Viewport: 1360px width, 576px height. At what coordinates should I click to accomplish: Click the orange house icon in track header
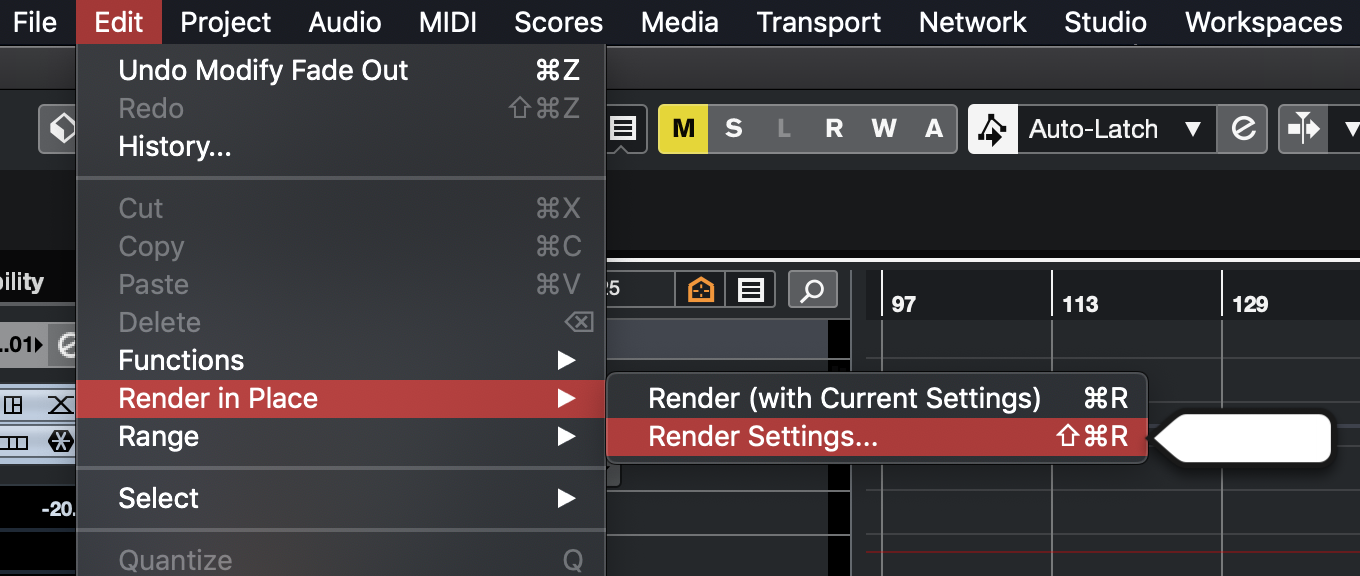click(701, 290)
